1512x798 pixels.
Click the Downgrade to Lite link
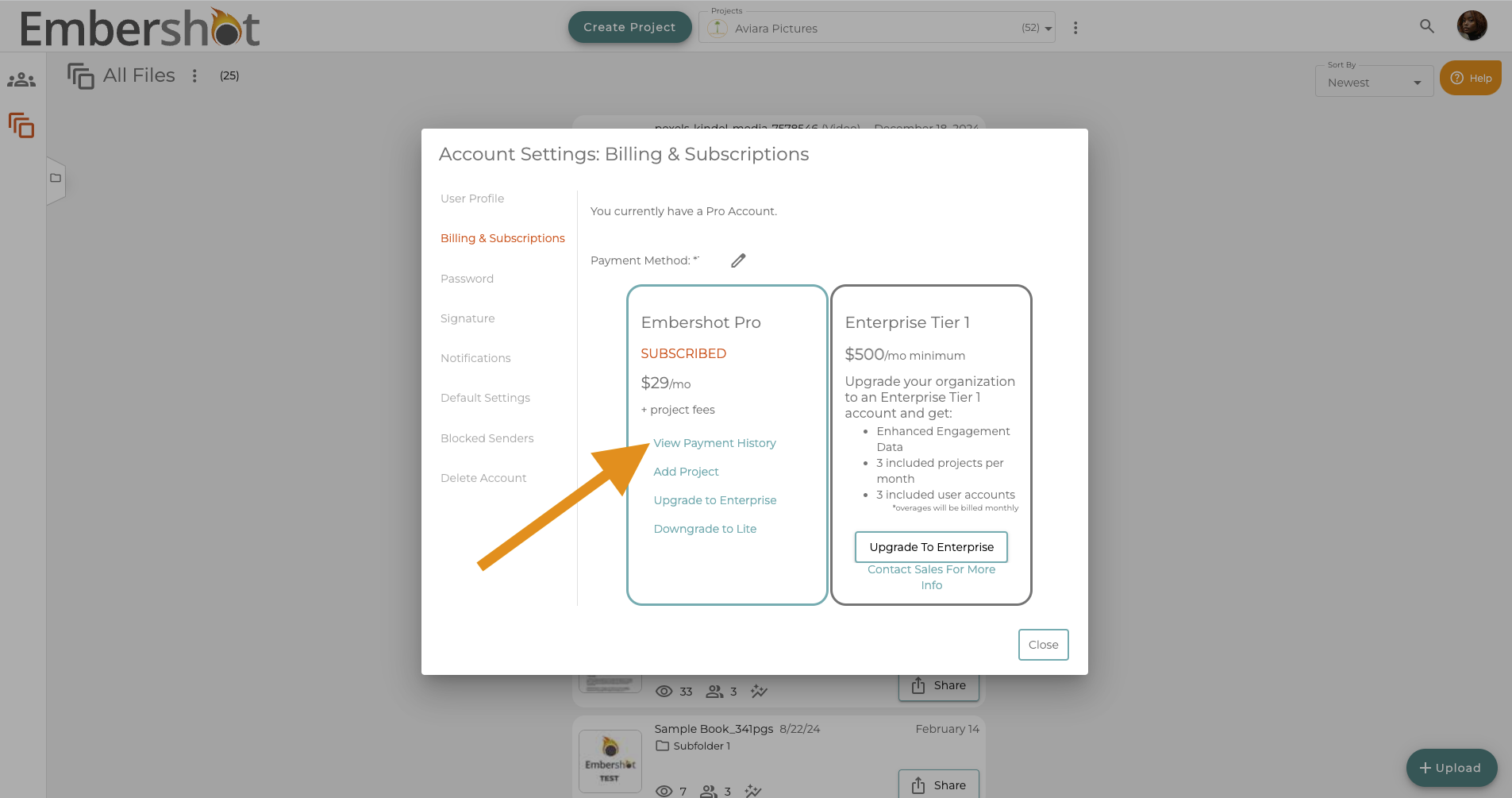[x=705, y=529]
